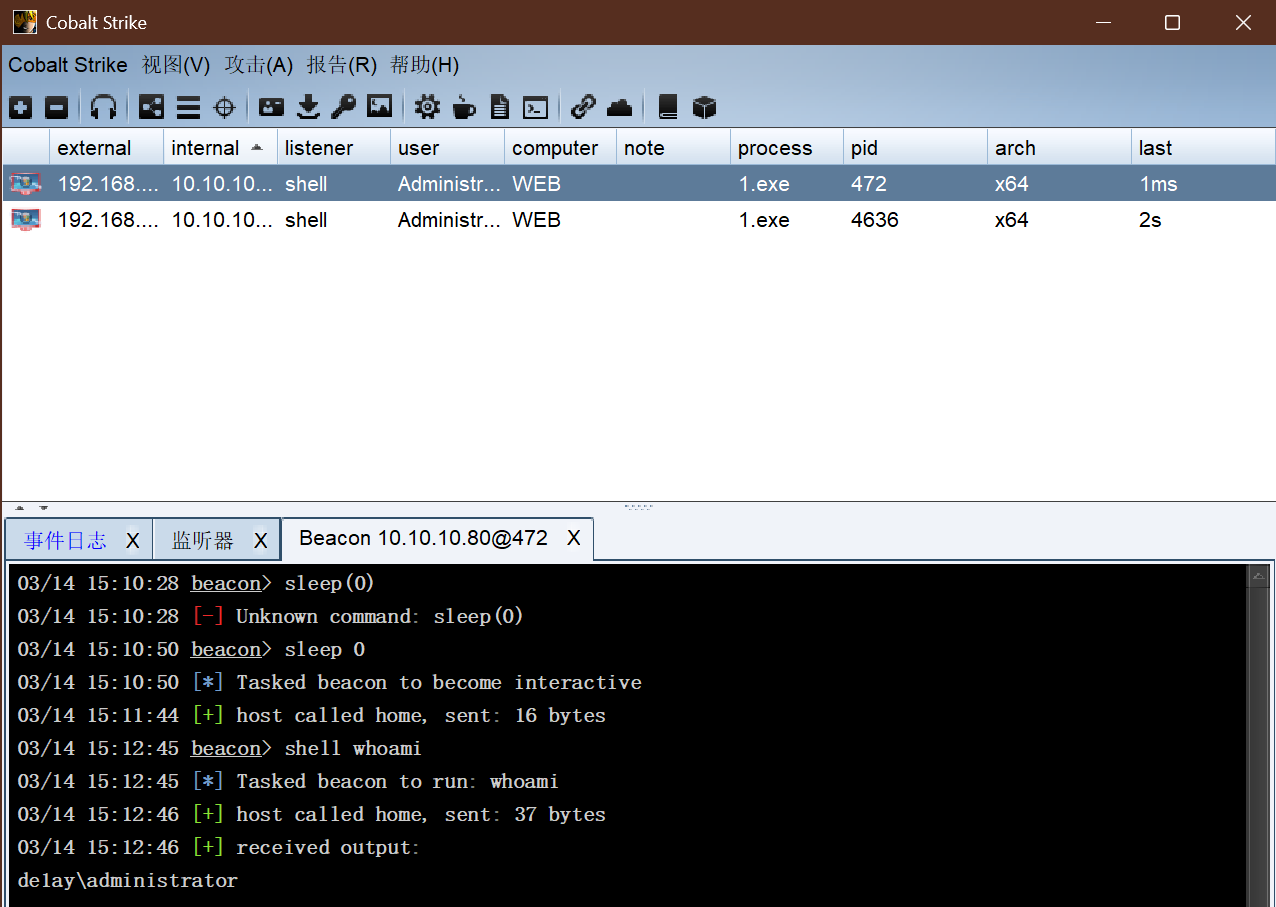Click the 'sent: 16 bytes' console line
The width and height of the screenshot is (1276, 907).
(x=311, y=715)
